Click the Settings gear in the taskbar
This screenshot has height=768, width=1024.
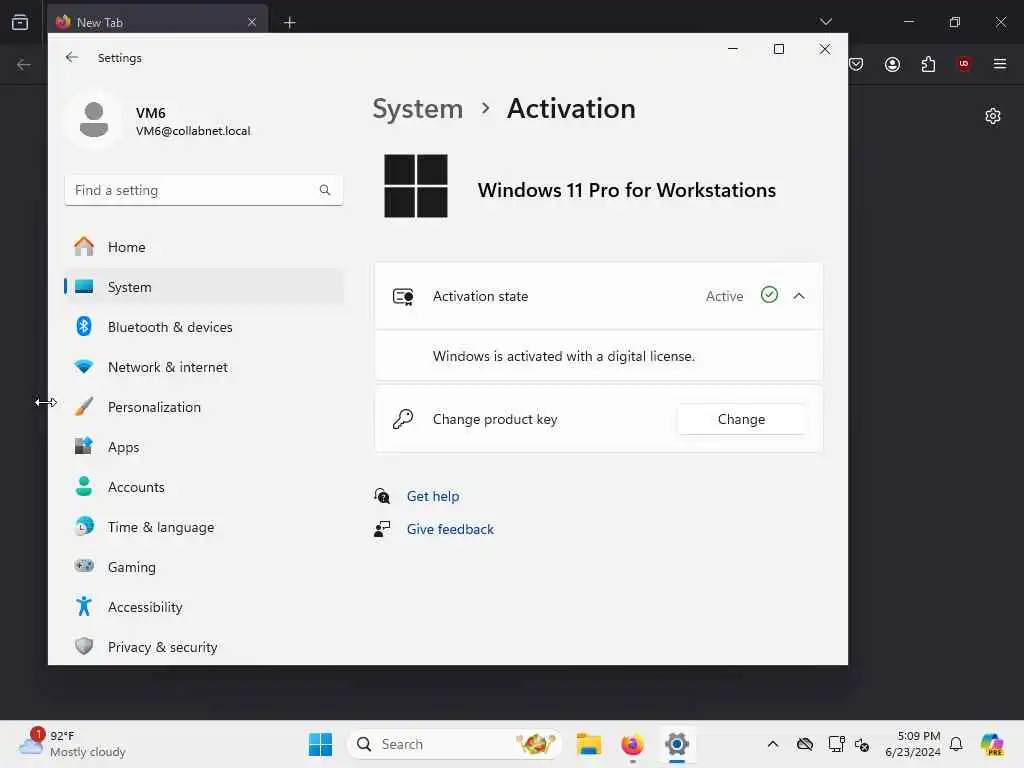tap(677, 744)
